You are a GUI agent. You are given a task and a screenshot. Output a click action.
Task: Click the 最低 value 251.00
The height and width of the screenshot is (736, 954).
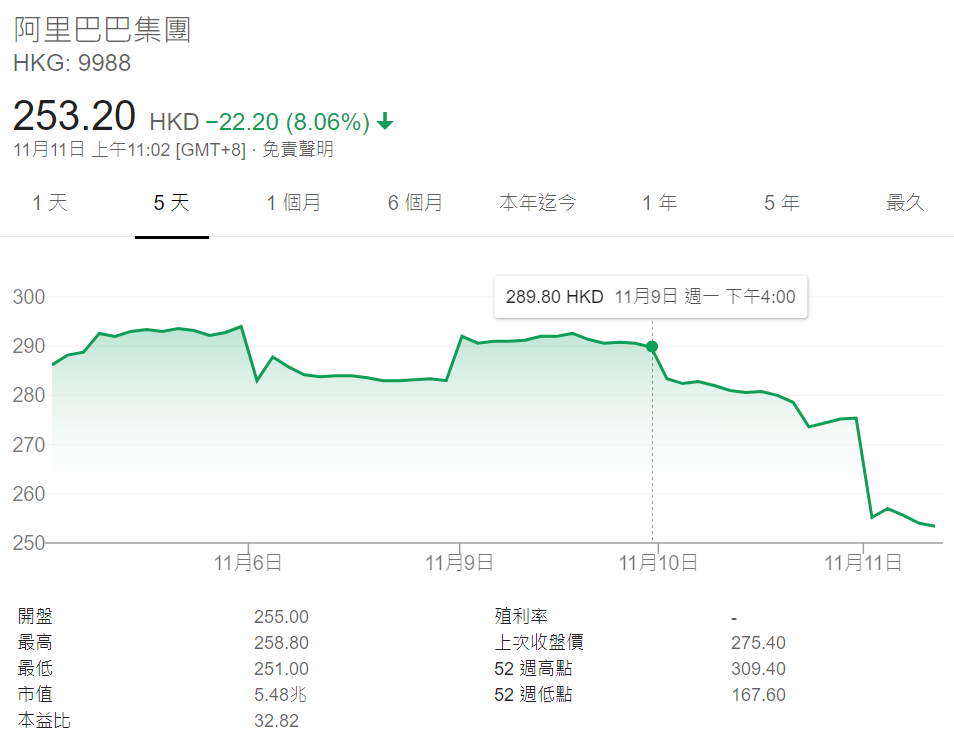point(281,669)
